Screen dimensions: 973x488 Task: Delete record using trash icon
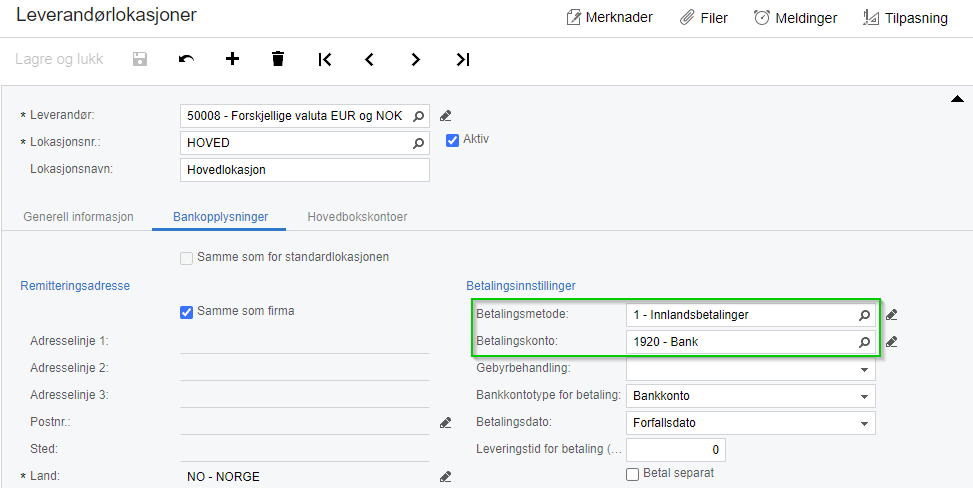[278, 60]
